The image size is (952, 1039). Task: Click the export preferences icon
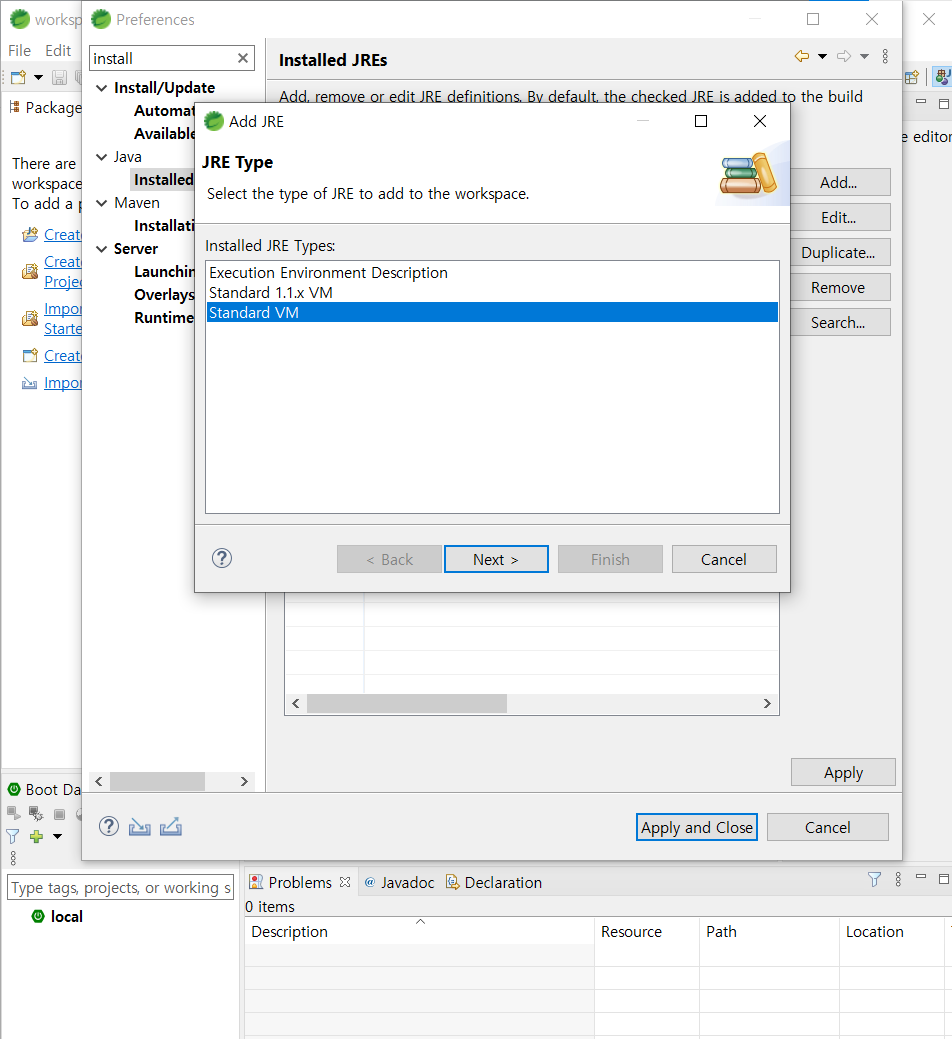click(x=171, y=827)
